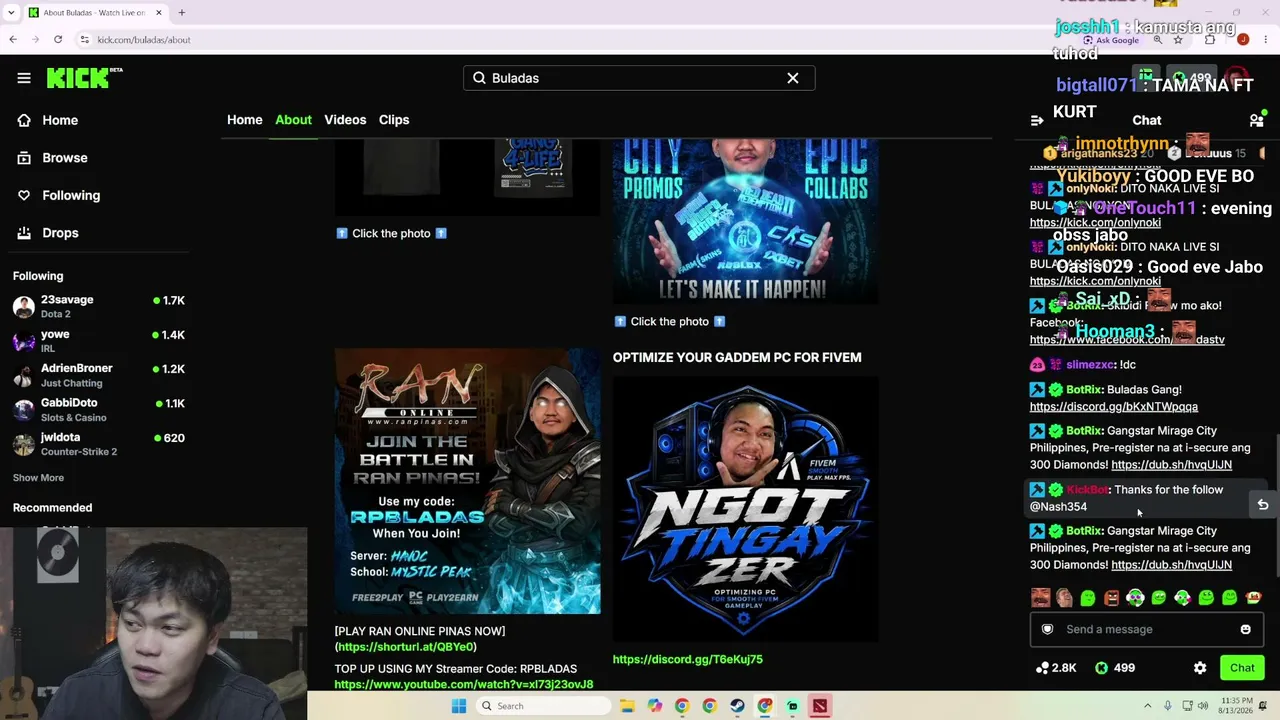The image size is (1280, 720).
Task: Reload the browser page
Action: (x=58, y=39)
